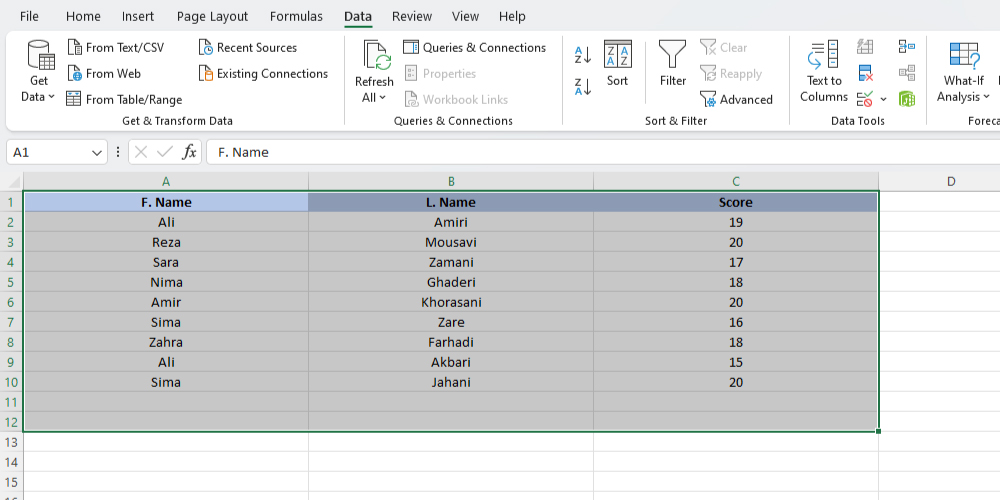Click Advanced filter button
The width and height of the screenshot is (1000, 500).
coord(737,99)
